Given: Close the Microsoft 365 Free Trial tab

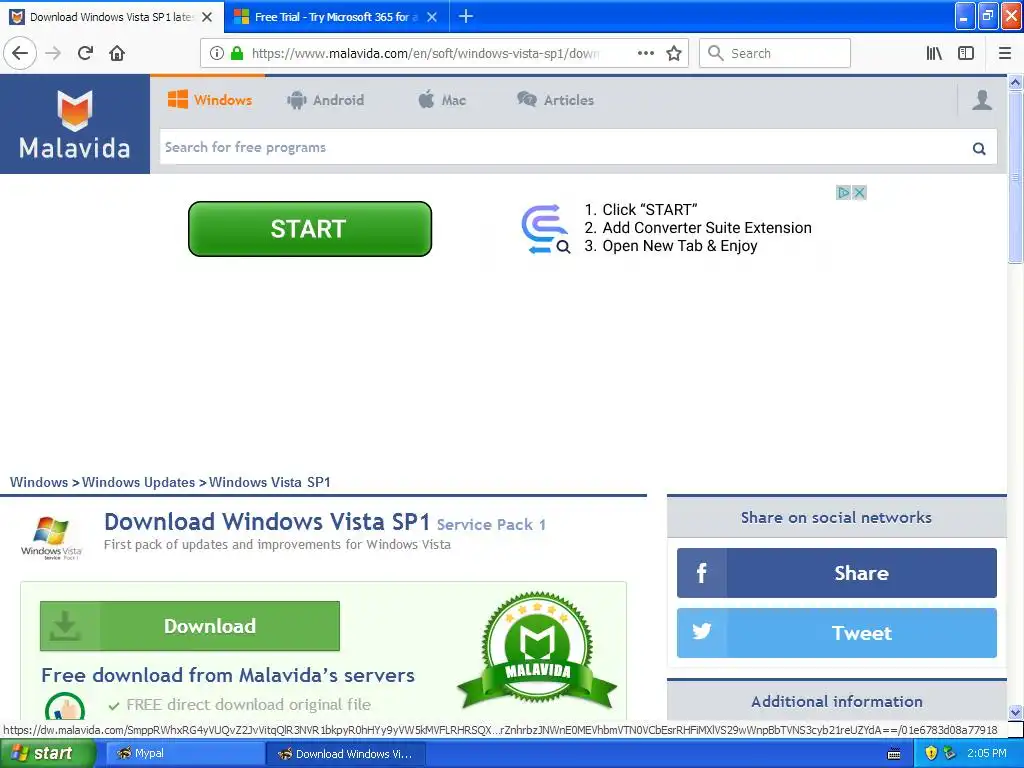Looking at the screenshot, I should pos(432,17).
